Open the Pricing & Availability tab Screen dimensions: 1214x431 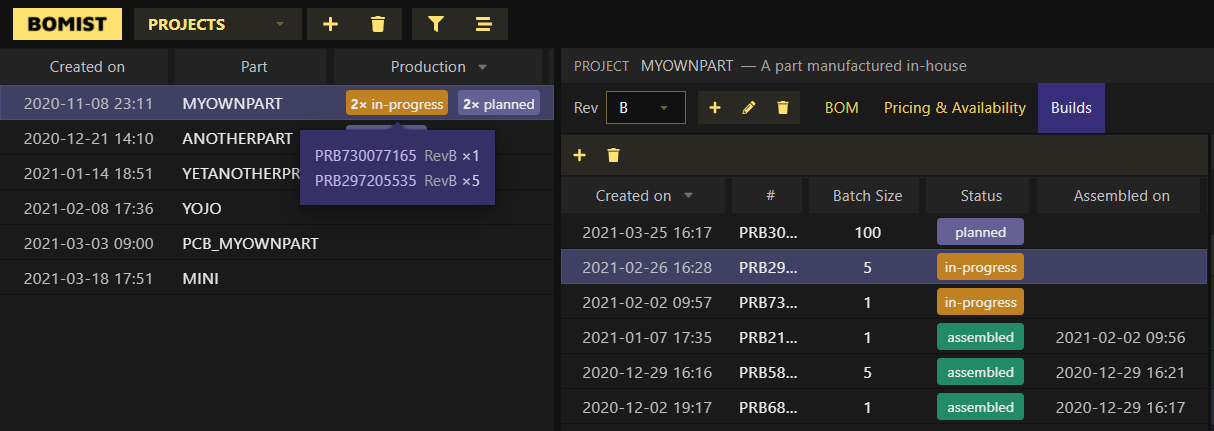tap(955, 108)
